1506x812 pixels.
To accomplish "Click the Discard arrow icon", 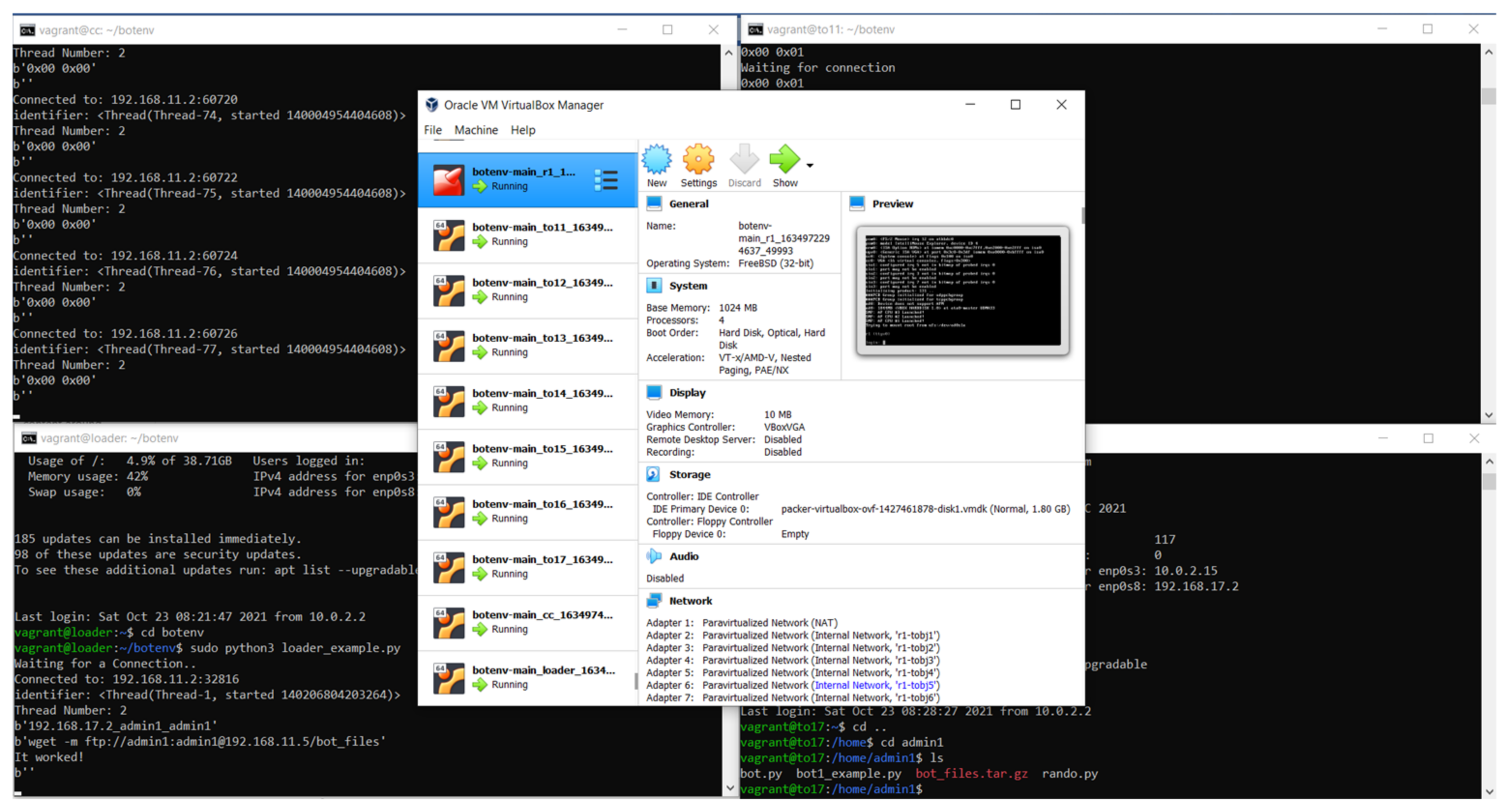I will click(744, 159).
